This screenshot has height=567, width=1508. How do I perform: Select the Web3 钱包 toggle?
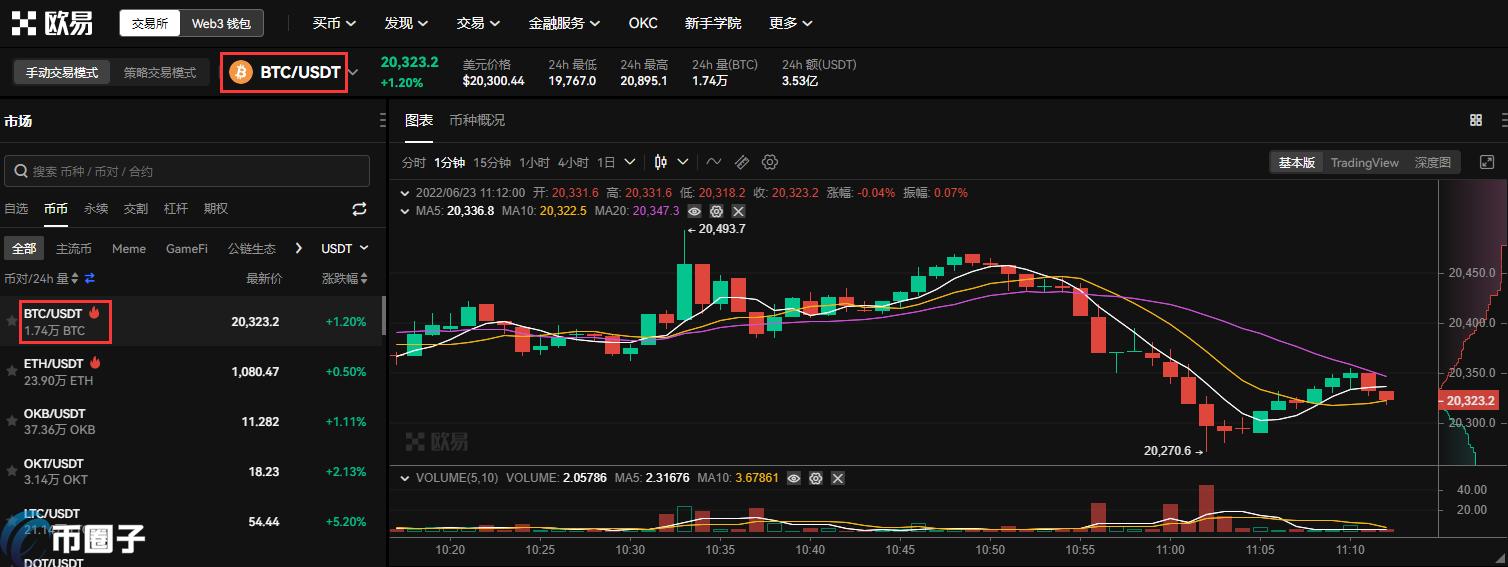click(222, 23)
